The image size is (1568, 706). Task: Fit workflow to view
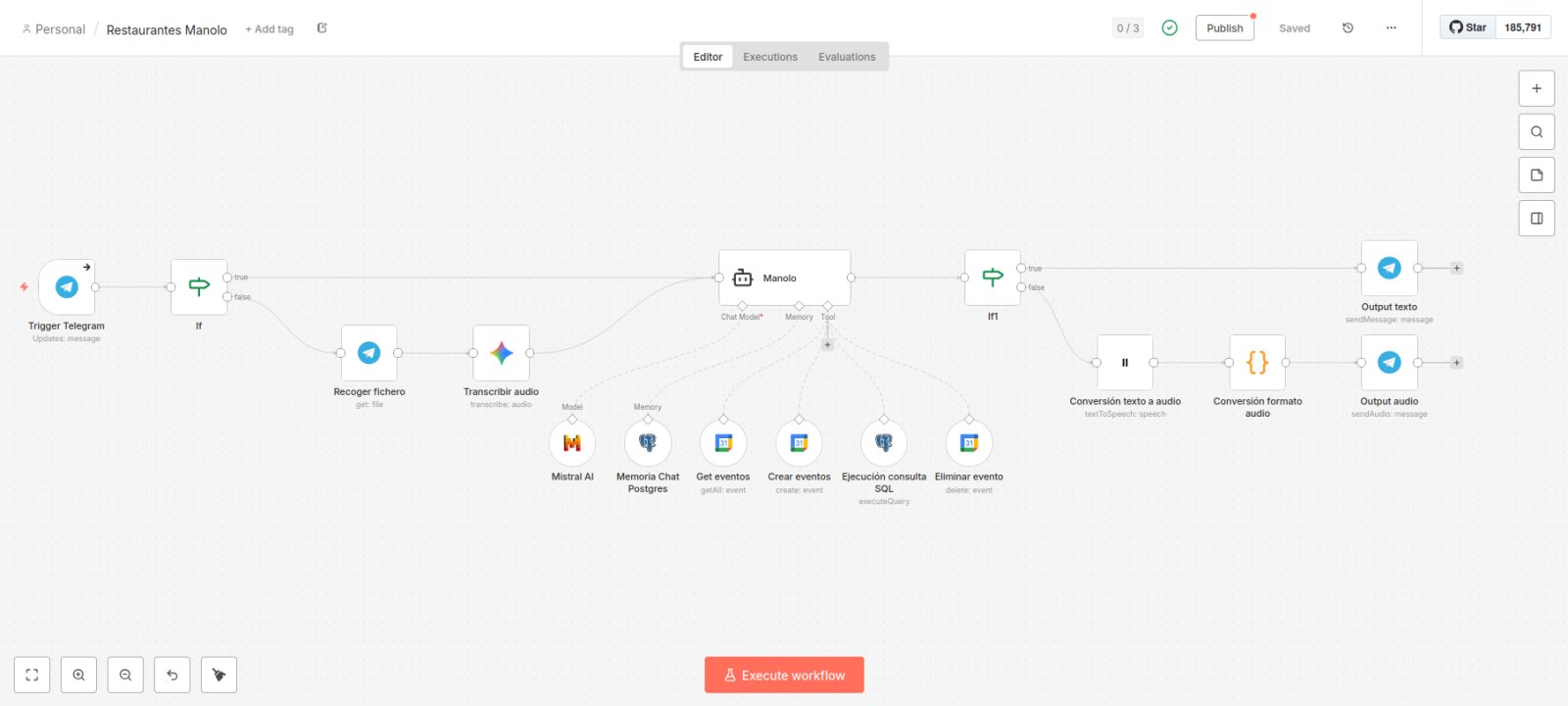[32, 675]
